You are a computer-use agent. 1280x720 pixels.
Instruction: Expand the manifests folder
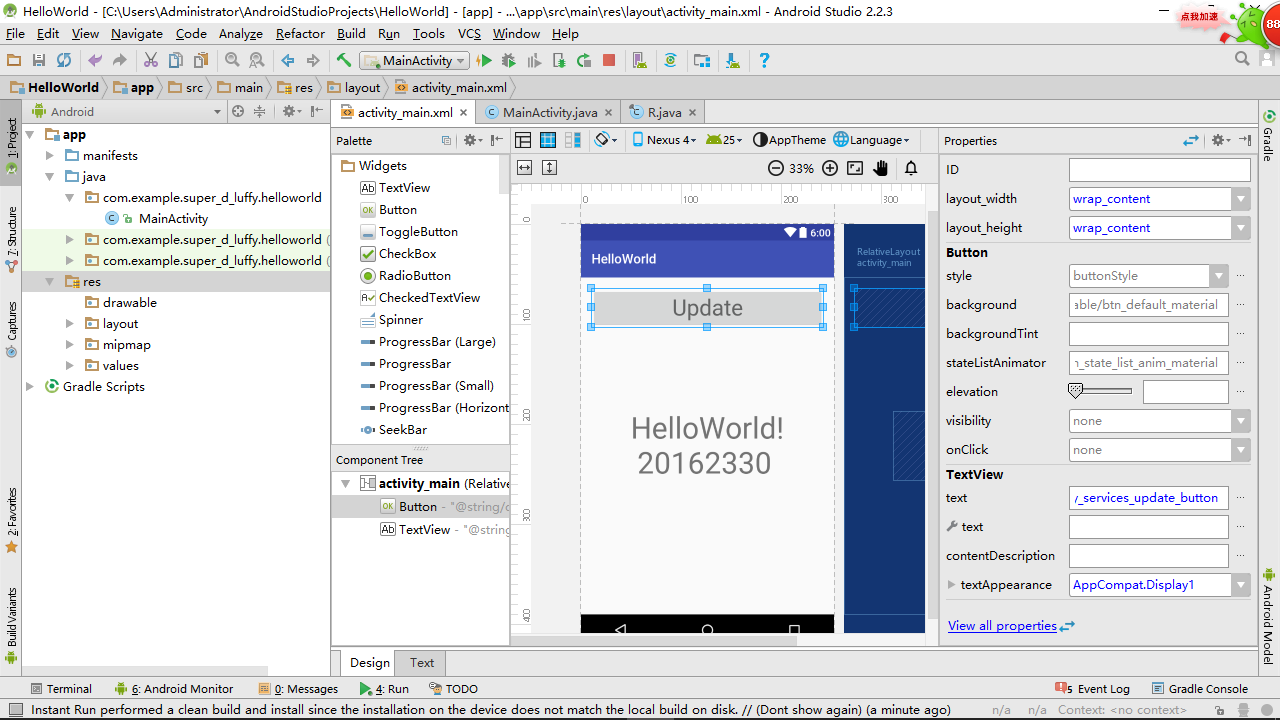tap(50, 156)
